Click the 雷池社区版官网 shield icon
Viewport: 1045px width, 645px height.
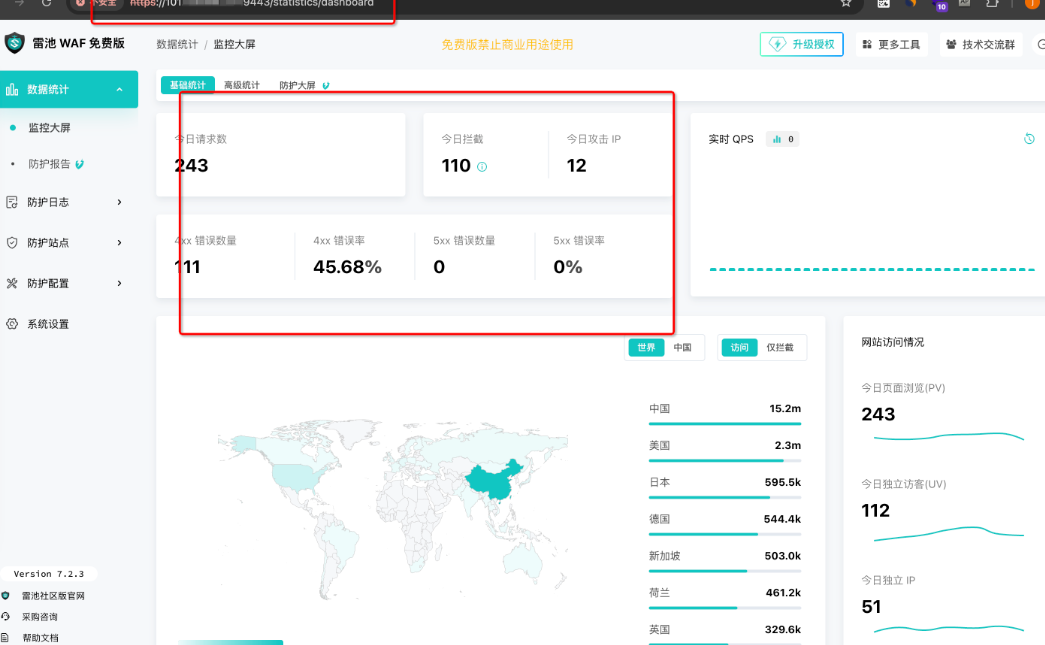[x=5, y=596]
